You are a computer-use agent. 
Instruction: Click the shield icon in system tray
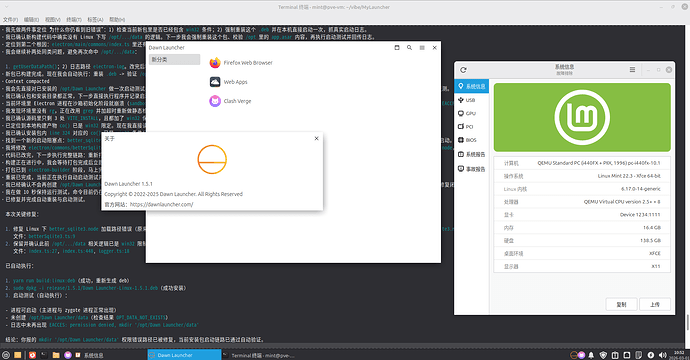603,355
